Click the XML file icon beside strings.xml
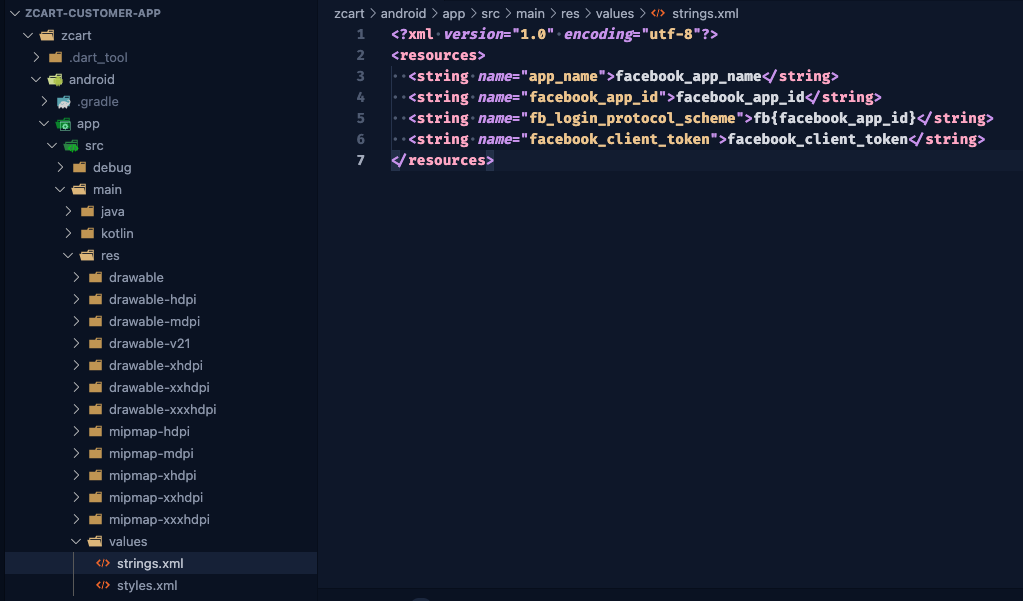 click(102, 564)
